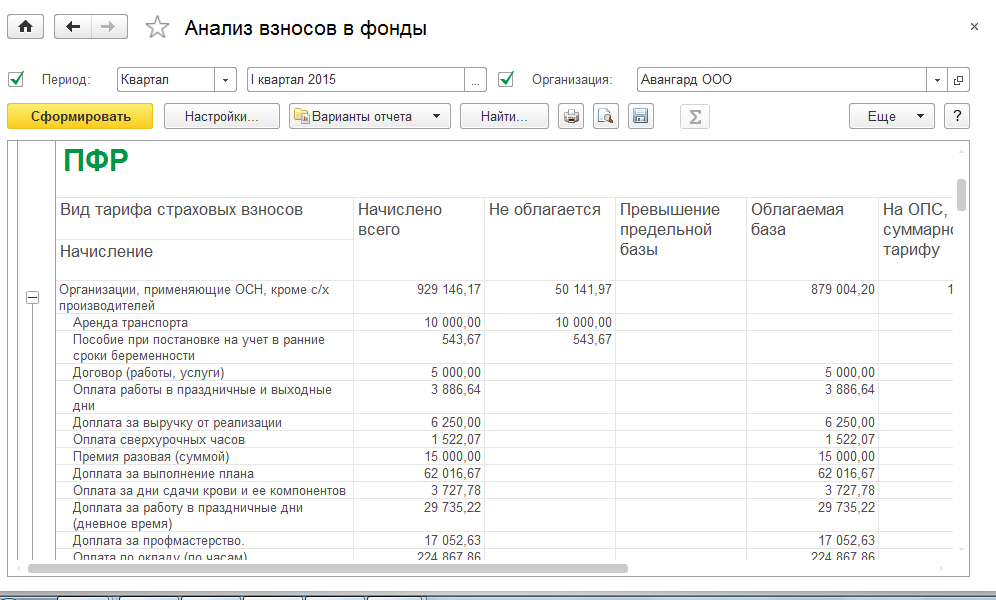Viewport: 996px width, 600px height.
Task: Go back with the left arrow
Action: coord(72,28)
